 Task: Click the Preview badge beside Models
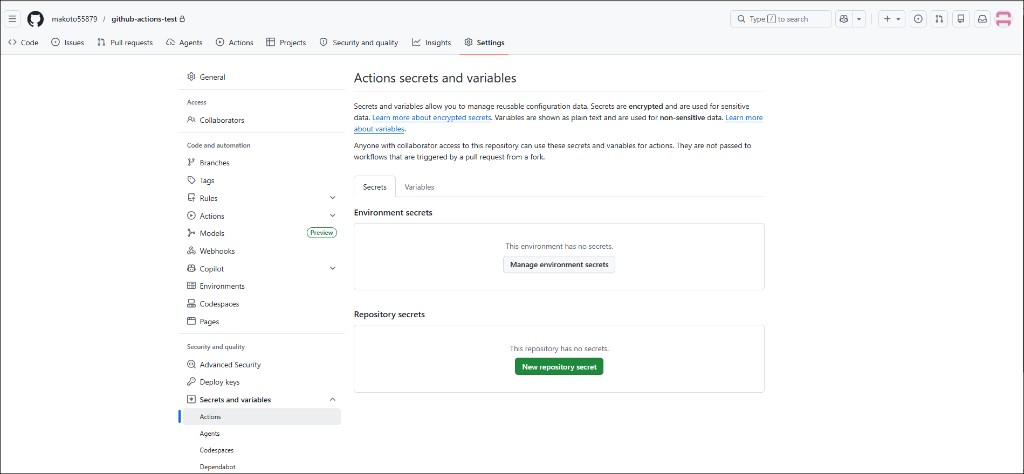[x=321, y=233]
